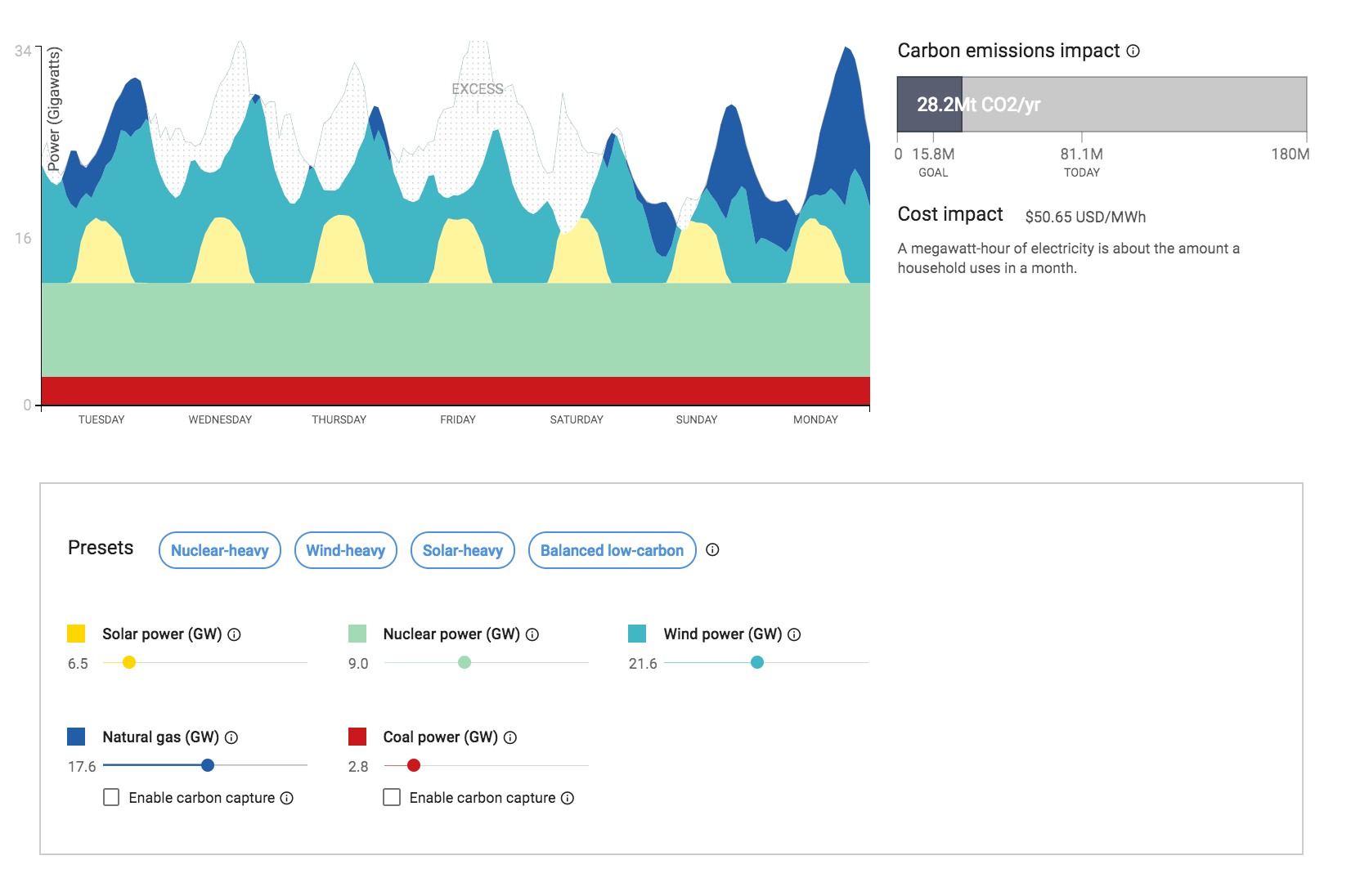Click the MONDAY axis label
This screenshot has height=896, width=1369.
click(815, 419)
